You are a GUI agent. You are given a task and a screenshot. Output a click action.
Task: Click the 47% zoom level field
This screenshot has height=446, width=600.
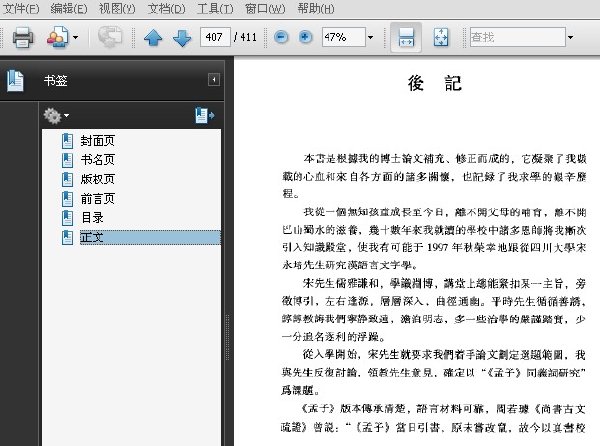click(x=344, y=37)
